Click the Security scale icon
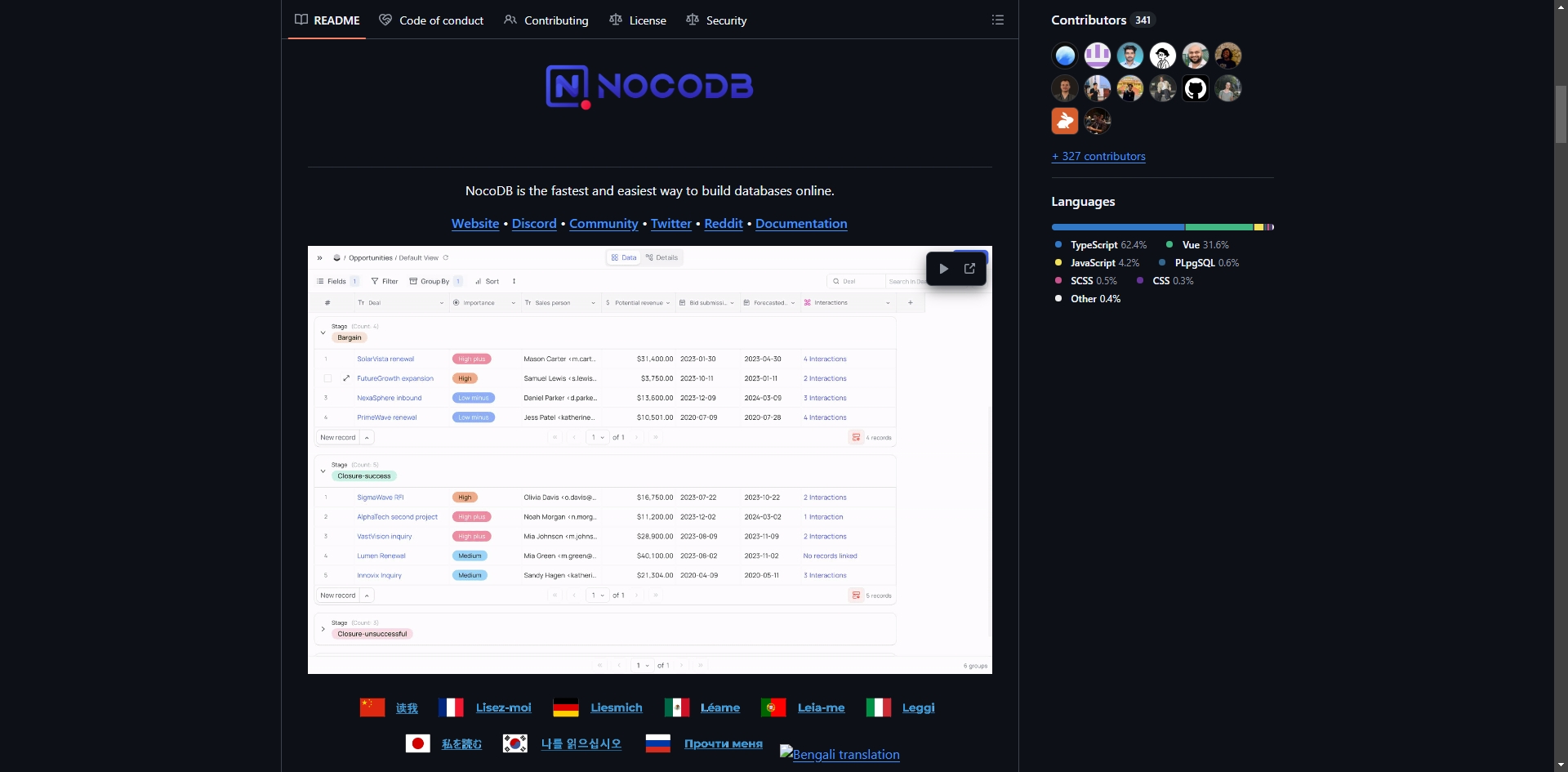Screen dimensions: 1568x772 coord(693,20)
